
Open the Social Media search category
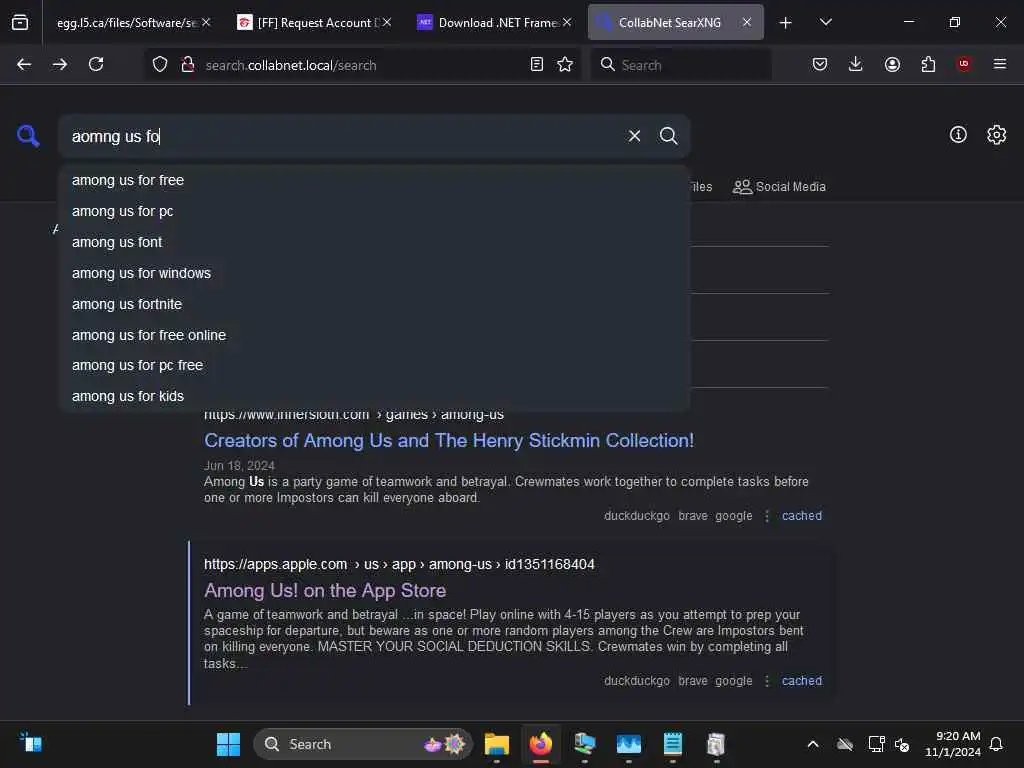[x=779, y=187]
